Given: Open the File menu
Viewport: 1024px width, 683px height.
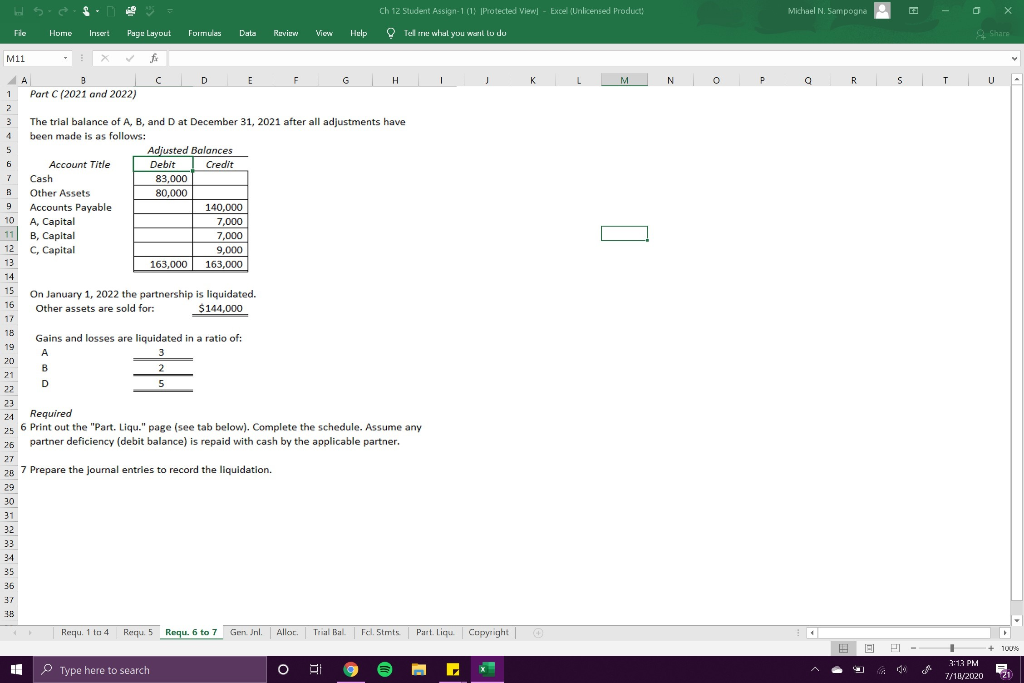Looking at the screenshot, I should 20,33.
